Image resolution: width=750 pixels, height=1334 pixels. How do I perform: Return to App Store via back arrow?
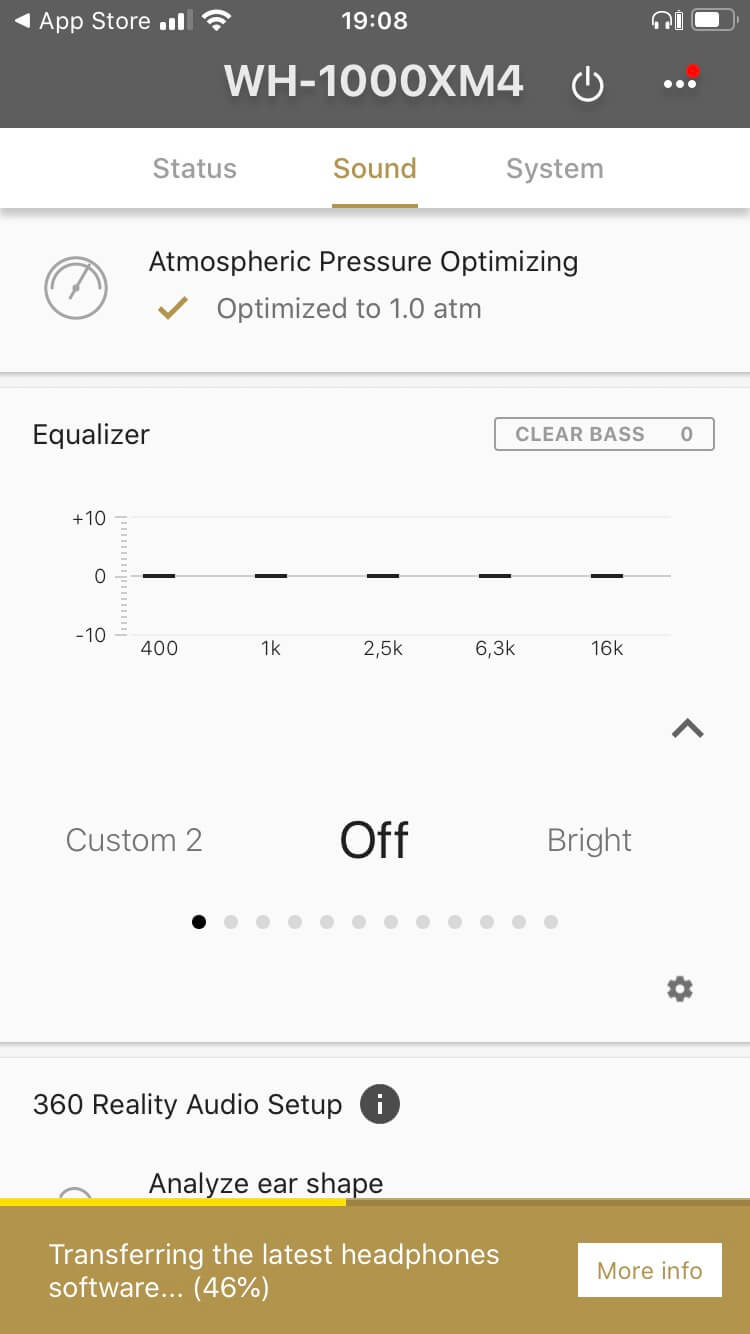[x=22, y=20]
